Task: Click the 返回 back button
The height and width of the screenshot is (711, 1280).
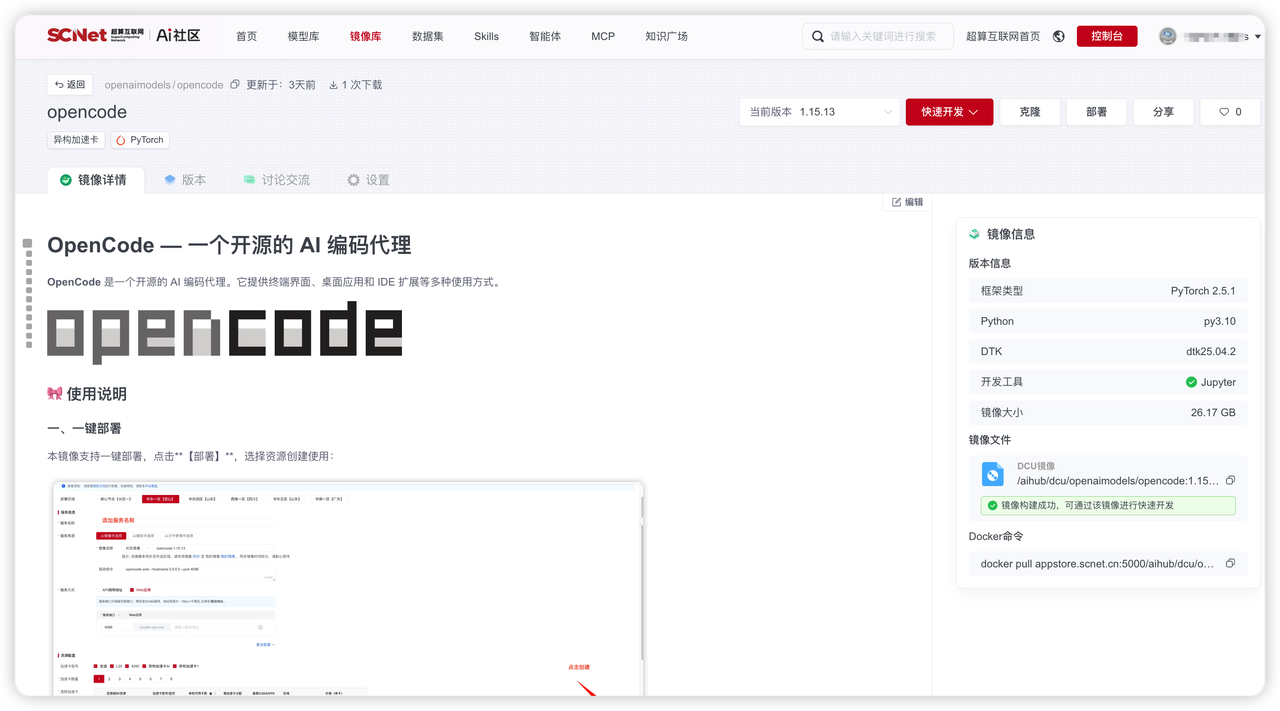Action: (70, 85)
